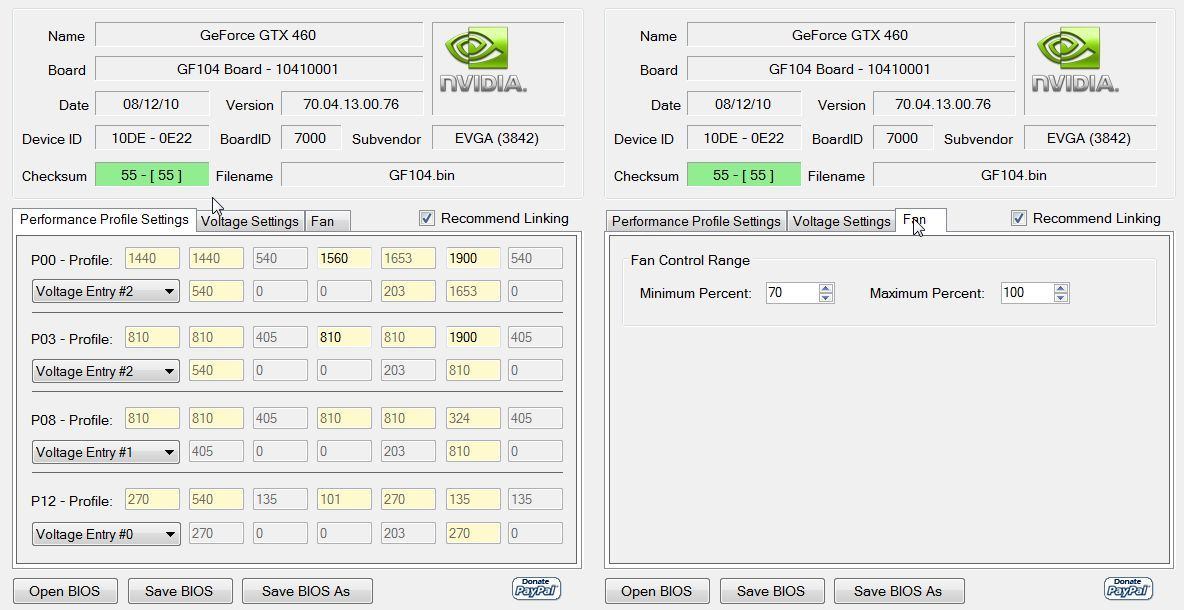The width and height of the screenshot is (1184, 610).
Task: Click the Filename field in left window
Action: pyautogui.click(x=422, y=175)
